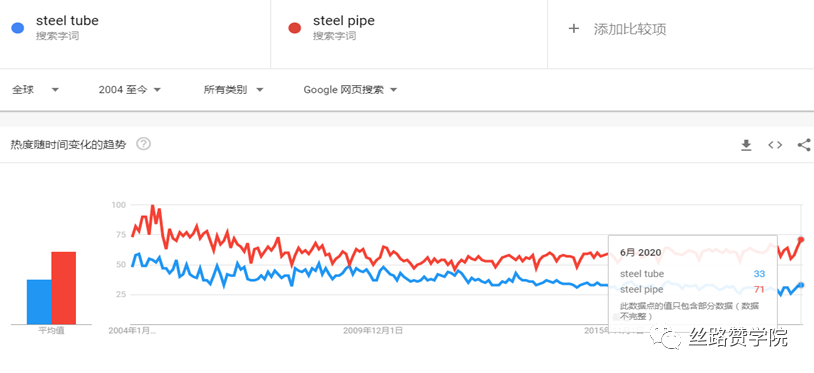Edit the steel tube search term
The height and width of the screenshot is (373, 814).
[67, 21]
